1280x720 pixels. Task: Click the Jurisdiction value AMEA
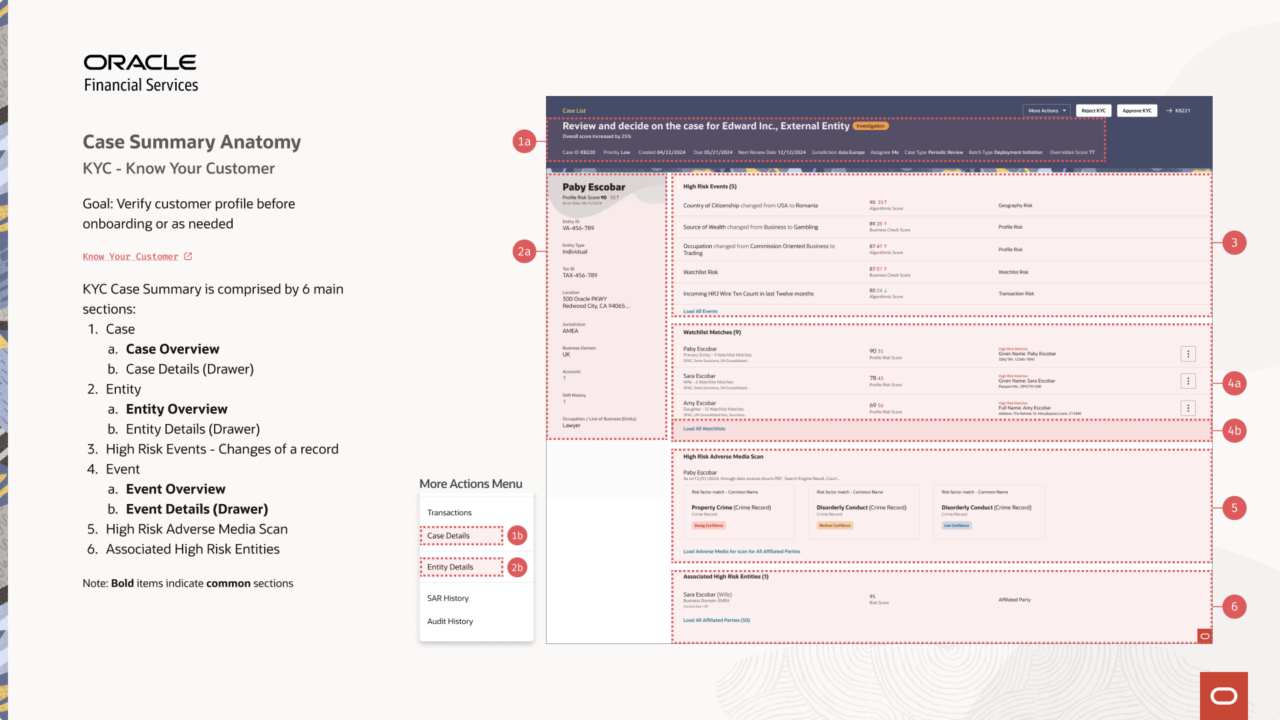pos(570,331)
